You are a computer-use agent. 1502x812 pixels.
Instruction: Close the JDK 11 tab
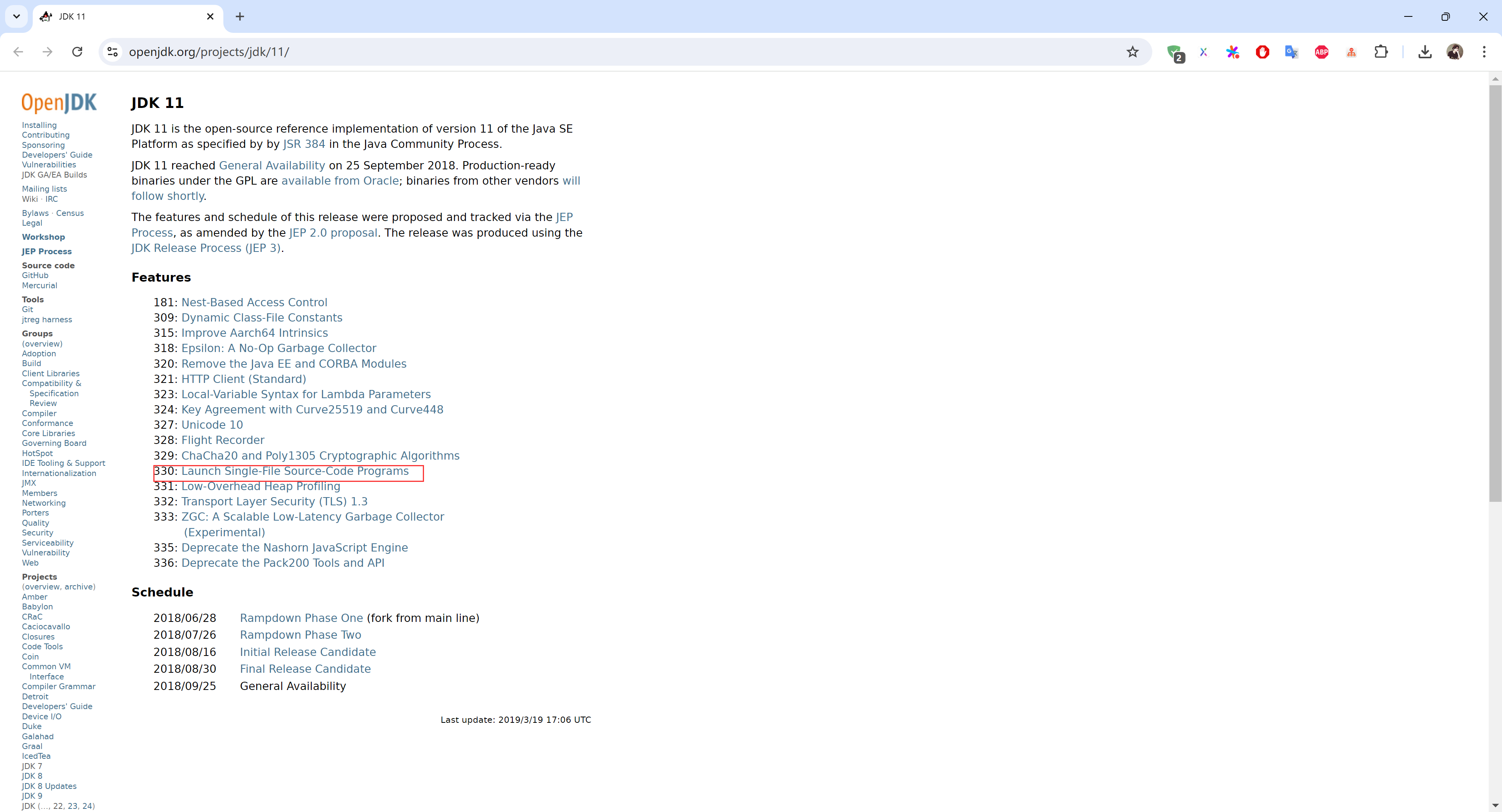pyautogui.click(x=210, y=16)
